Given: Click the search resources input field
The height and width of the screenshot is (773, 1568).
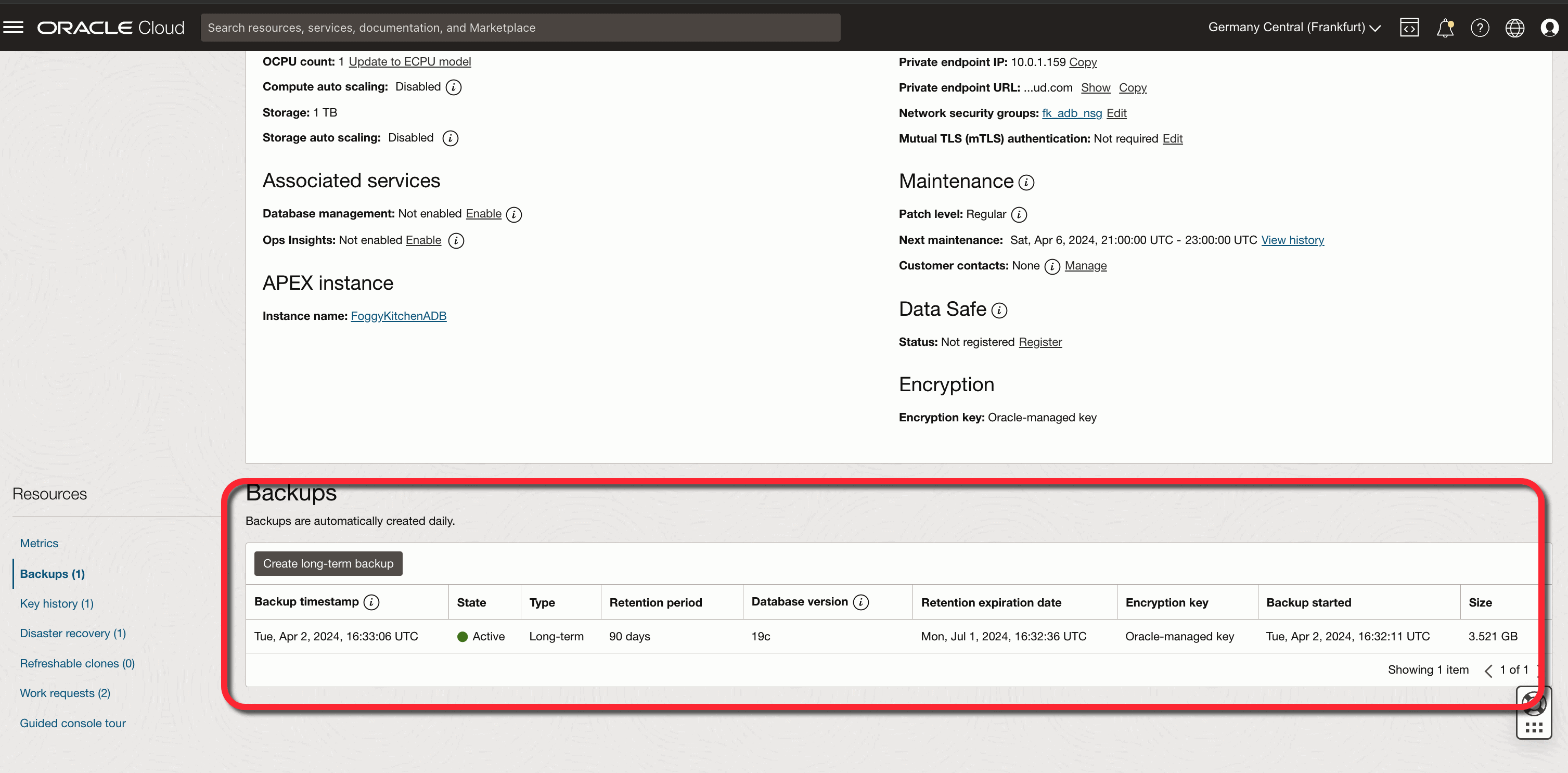Looking at the screenshot, I should [520, 28].
